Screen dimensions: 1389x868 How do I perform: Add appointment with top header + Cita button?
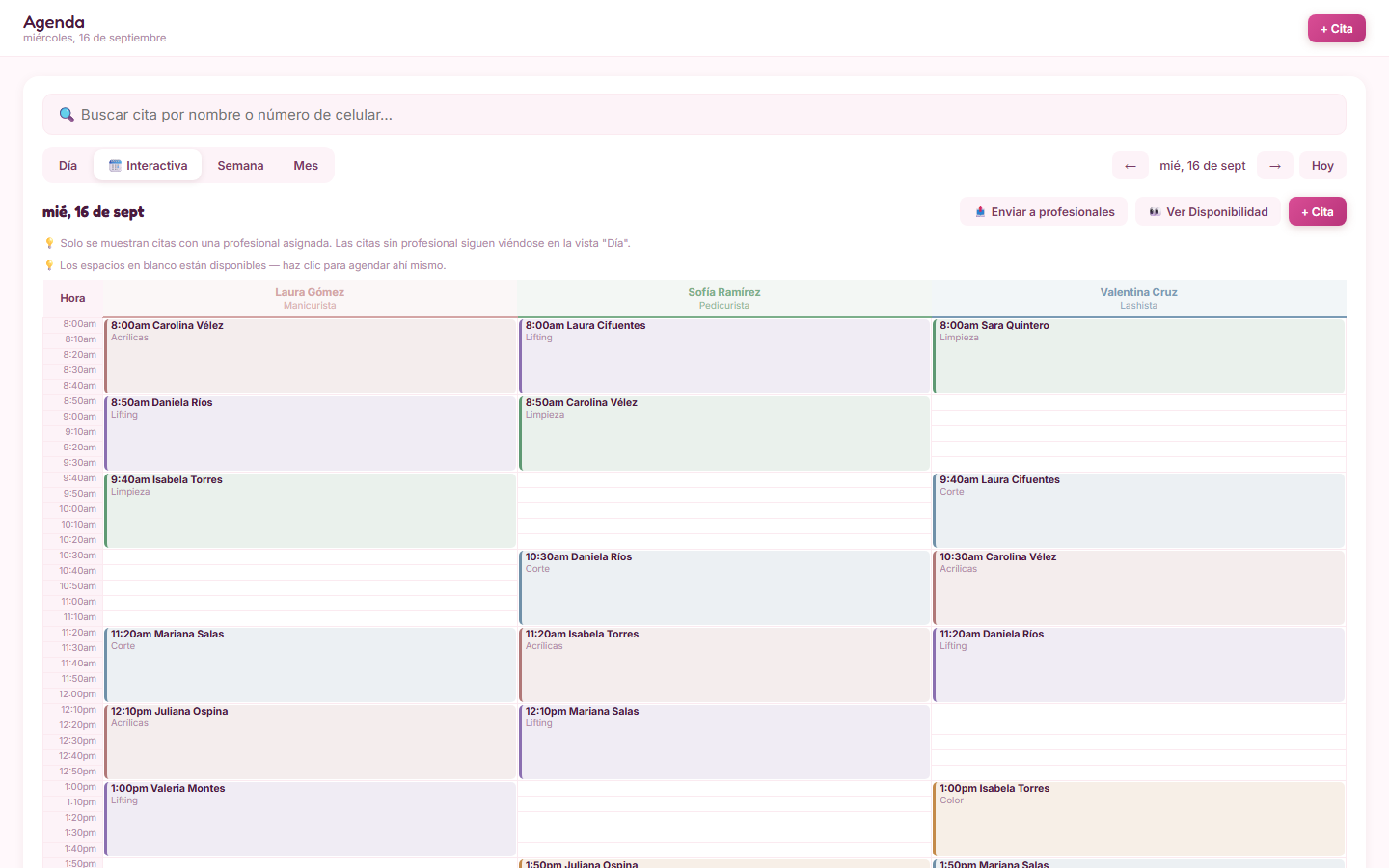(x=1337, y=29)
